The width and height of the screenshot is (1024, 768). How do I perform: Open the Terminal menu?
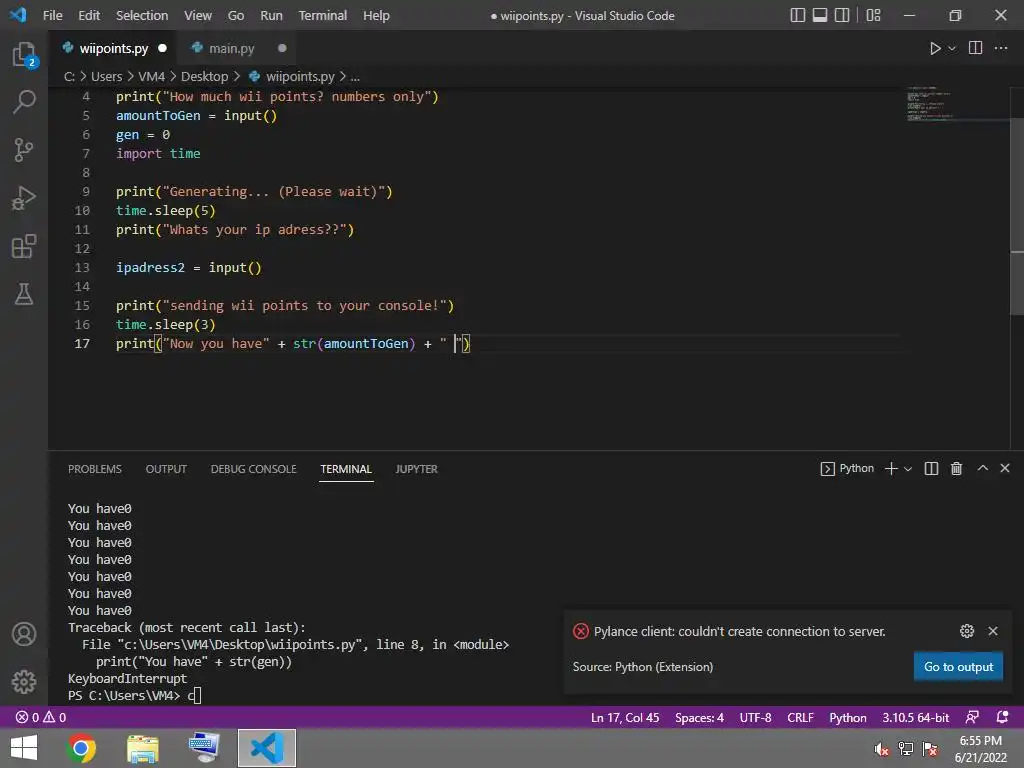pyautogui.click(x=323, y=15)
